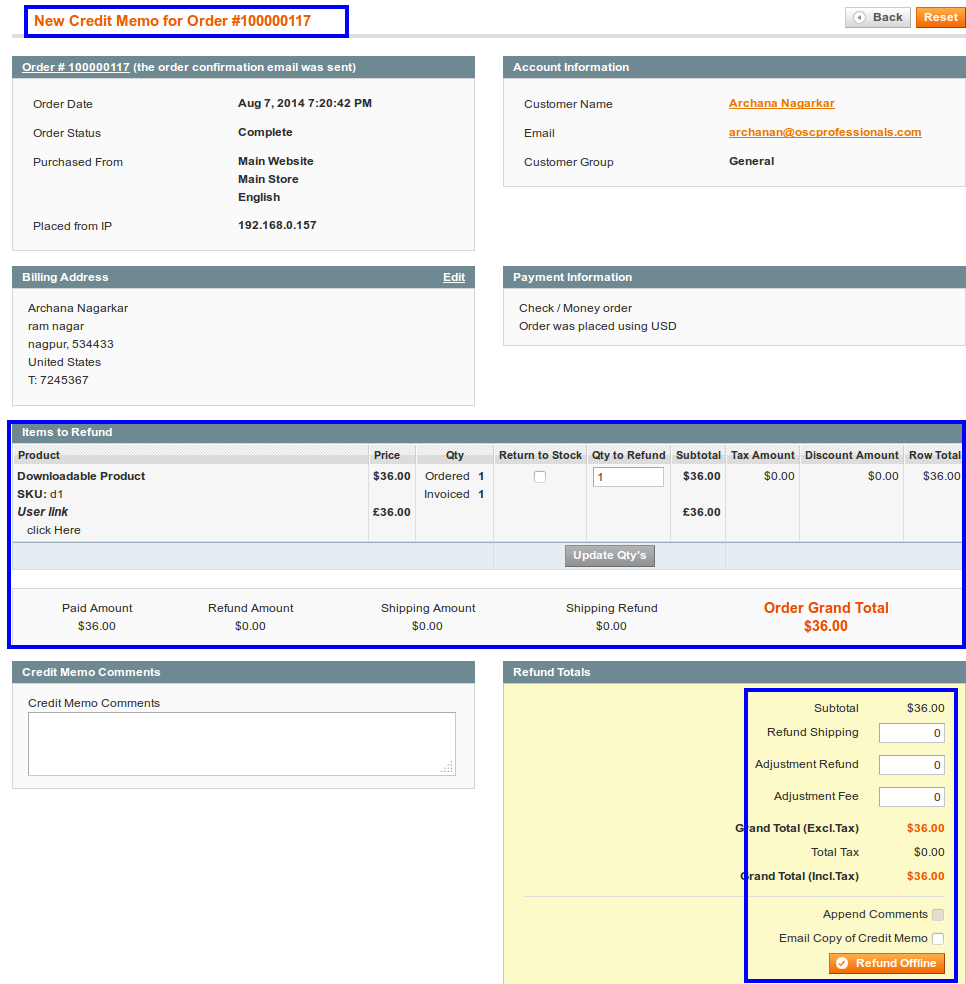The width and height of the screenshot is (966, 984).
Task: Click the Adjustment Fee input field
Action: (911, 797)
